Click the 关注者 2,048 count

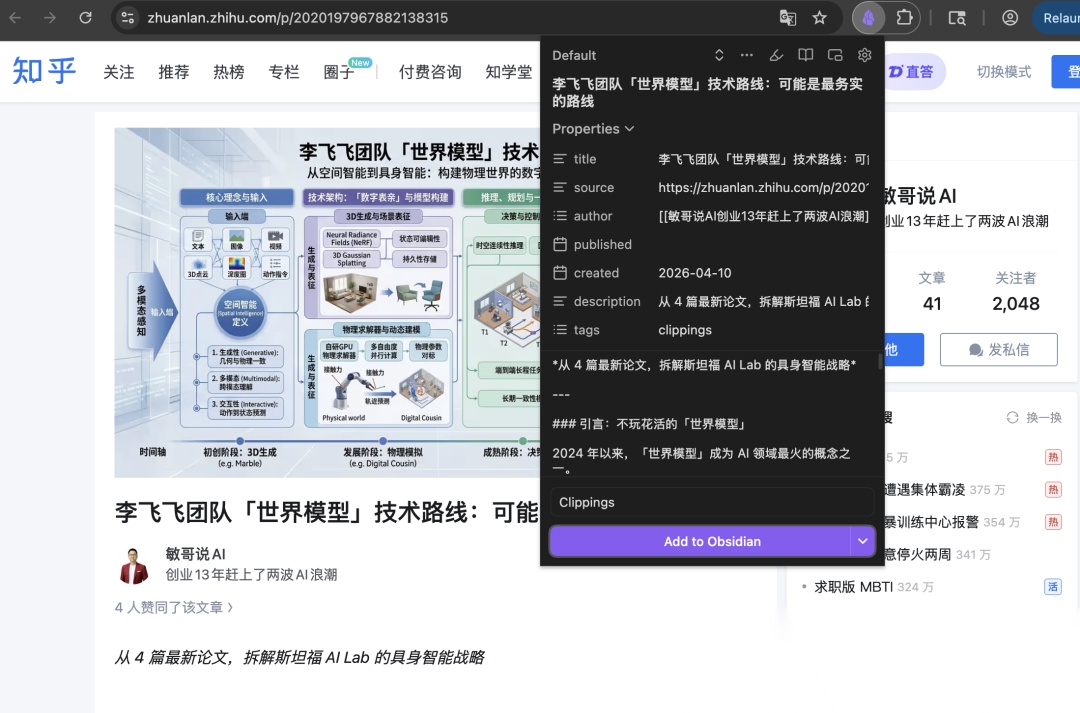pos(1015,291)
